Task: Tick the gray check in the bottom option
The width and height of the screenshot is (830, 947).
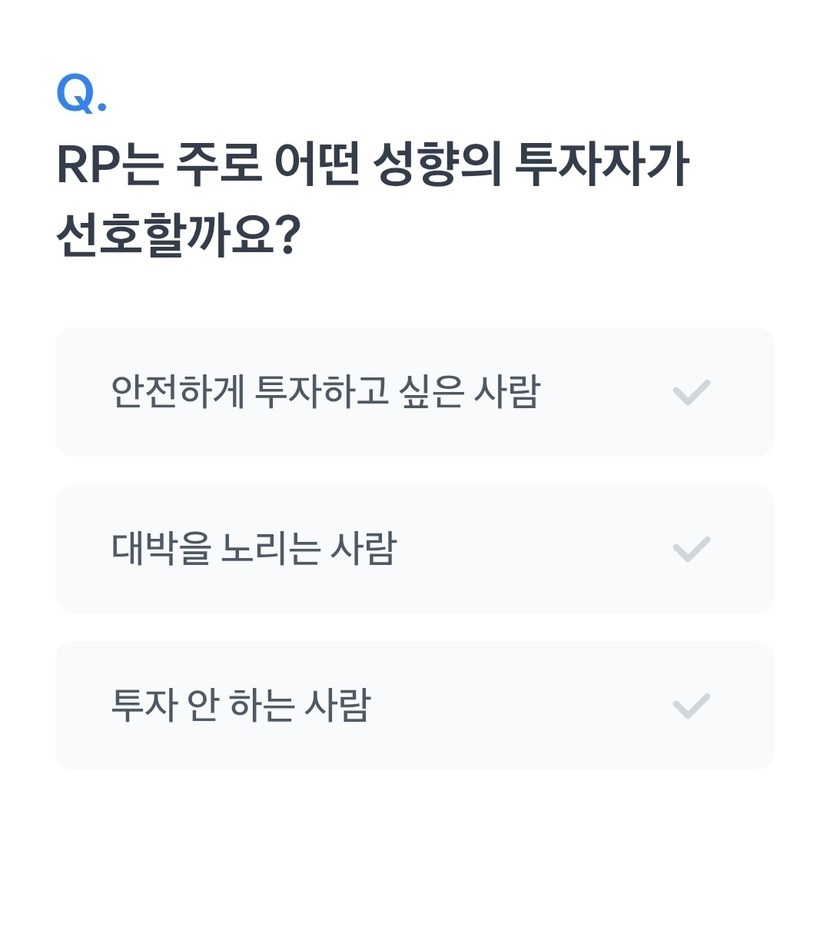Action: pyautogui.click(x=691, y=706)
